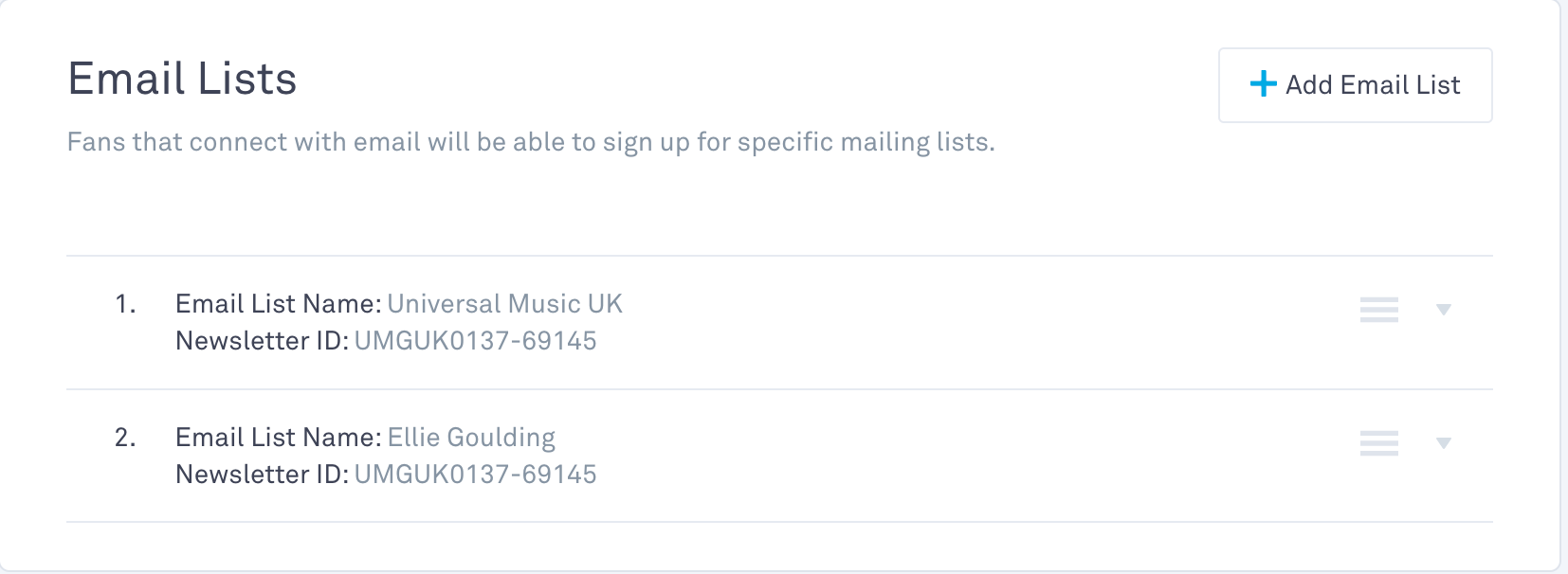Viewport: 1568px width, 574px height.
Task: Click row number 1 in the list
Action: click(125, 304)
